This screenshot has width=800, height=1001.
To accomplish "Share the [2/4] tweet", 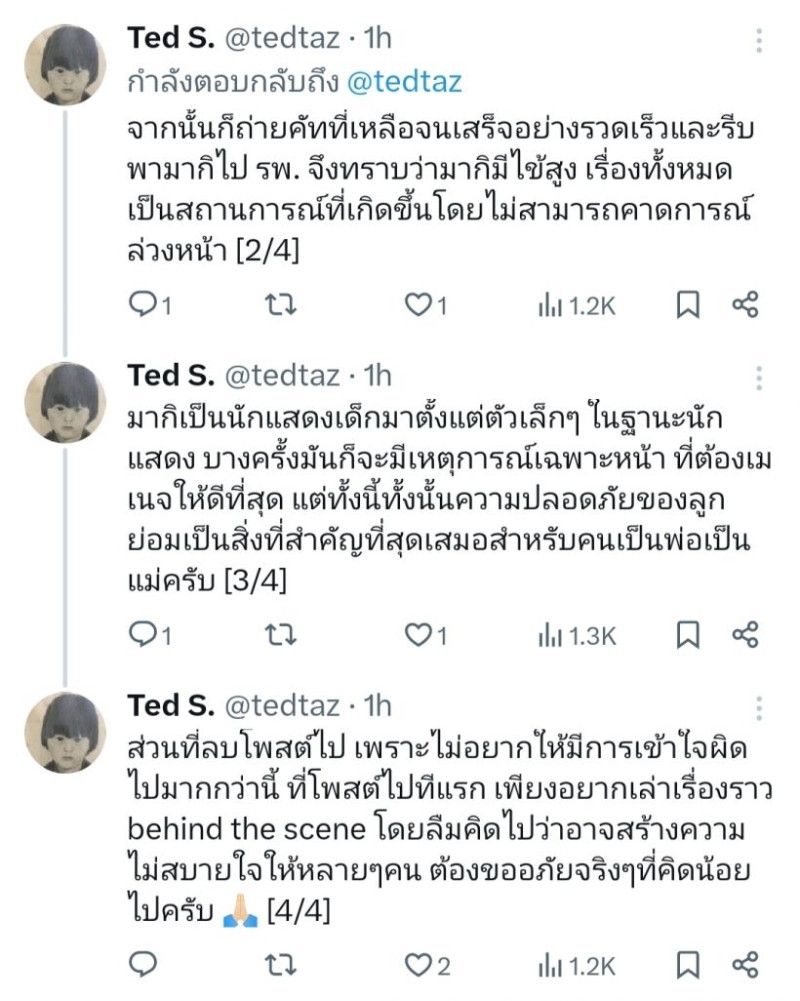I will pyautogui.click(x=746, y=305).
